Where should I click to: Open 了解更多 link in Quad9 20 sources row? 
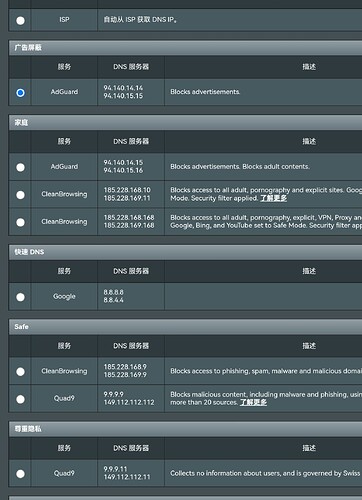pyautogui.click(x=253, y=402)
